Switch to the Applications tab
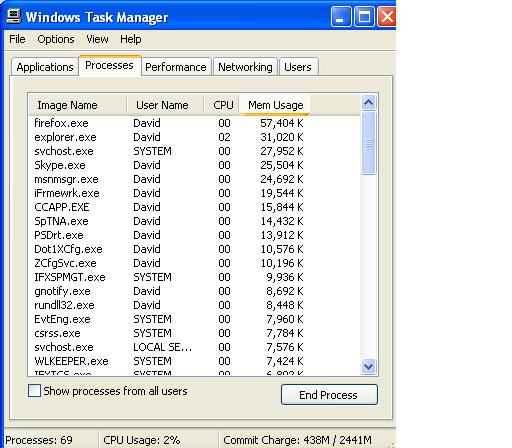 [x=45, y=67]
